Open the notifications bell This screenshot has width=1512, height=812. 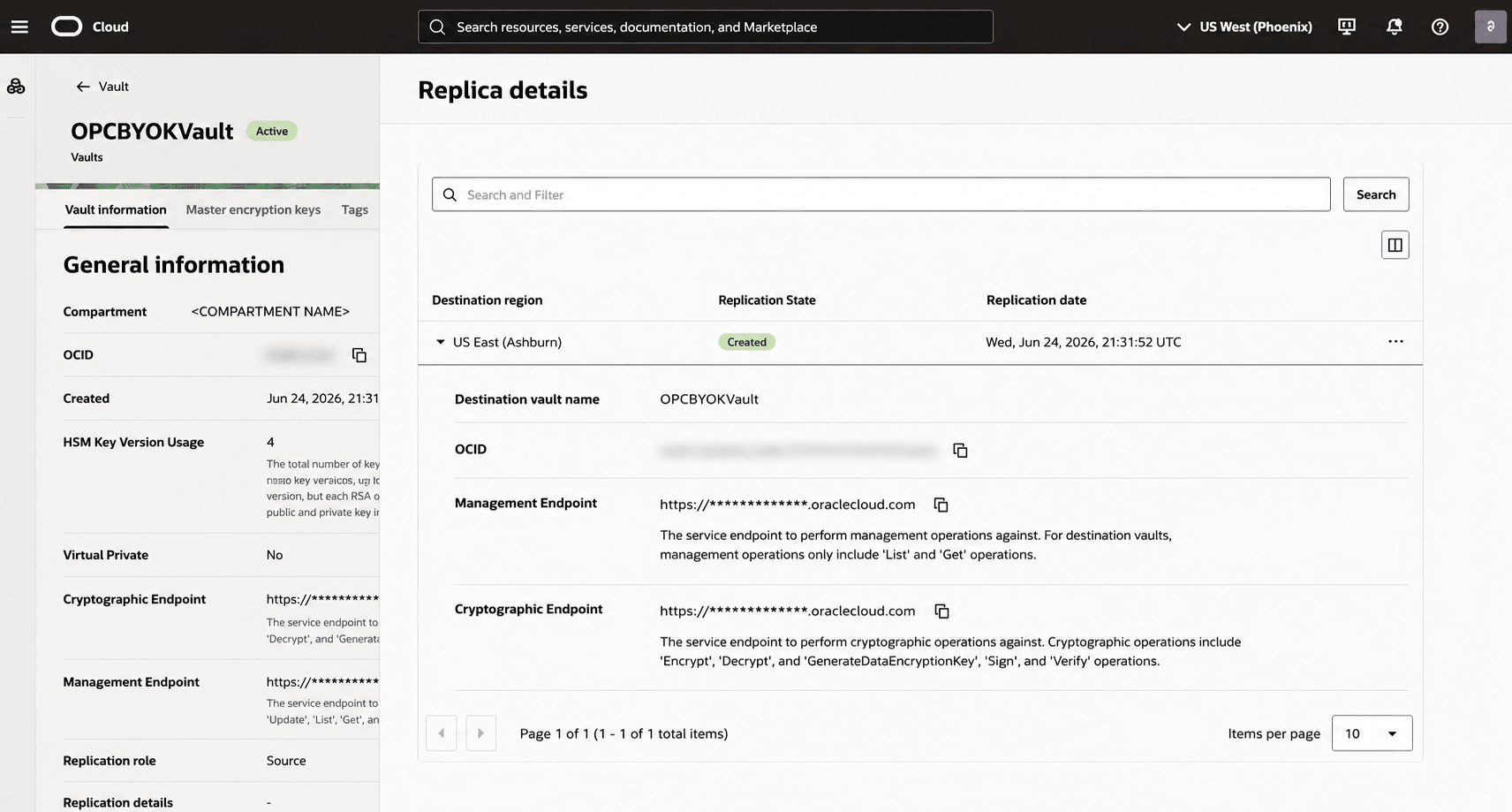[1395, 27]
